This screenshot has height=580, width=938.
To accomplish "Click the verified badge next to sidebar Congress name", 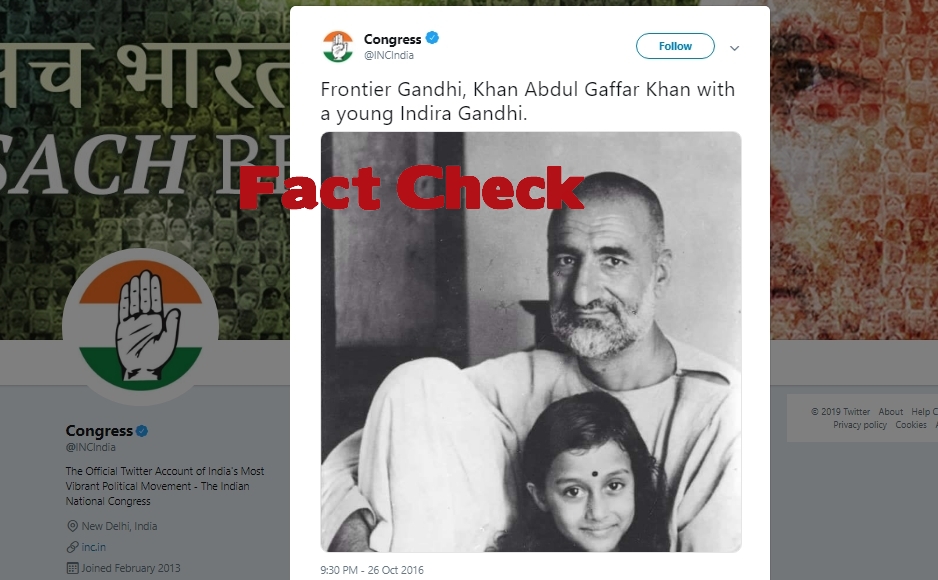I will (142, 431).
